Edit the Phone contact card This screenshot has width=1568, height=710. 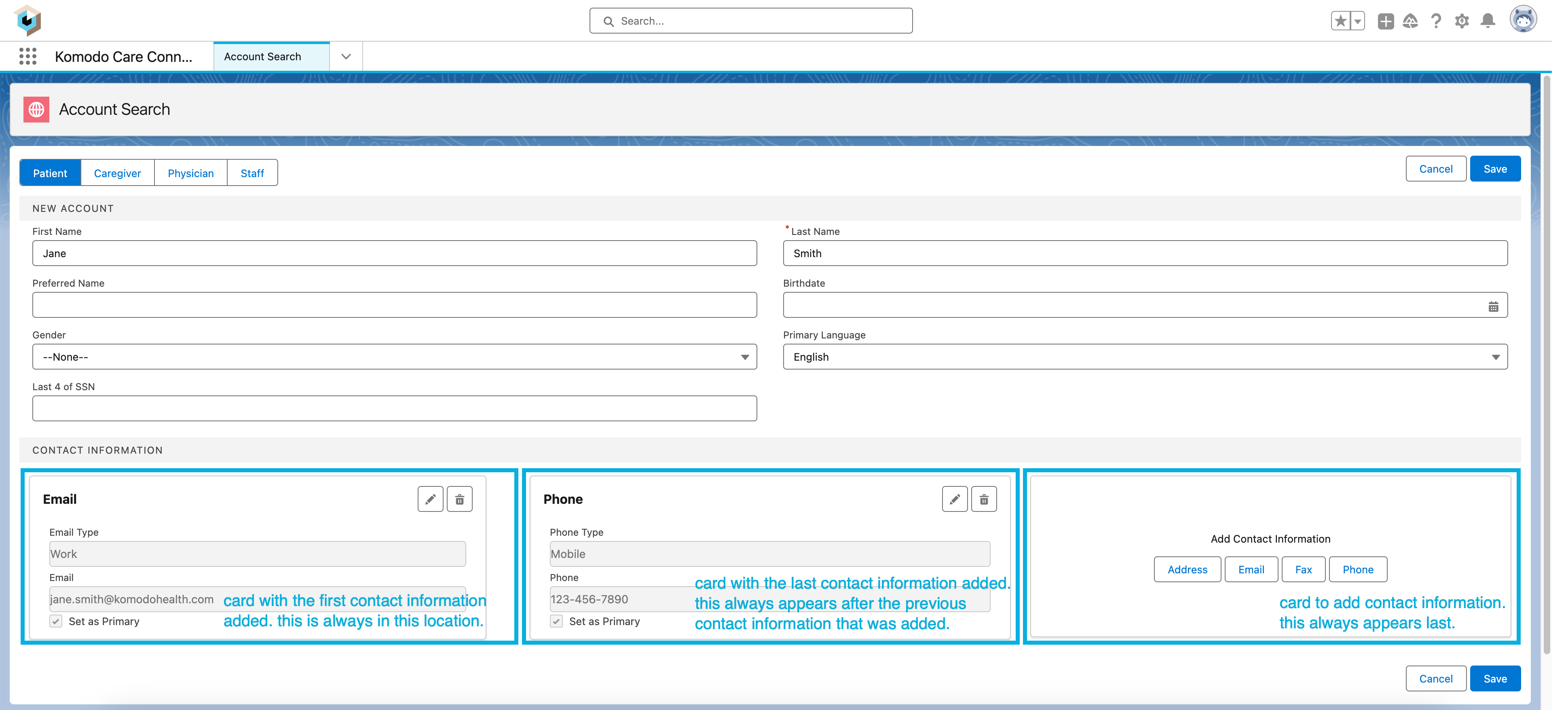click(x=955, y=499)
